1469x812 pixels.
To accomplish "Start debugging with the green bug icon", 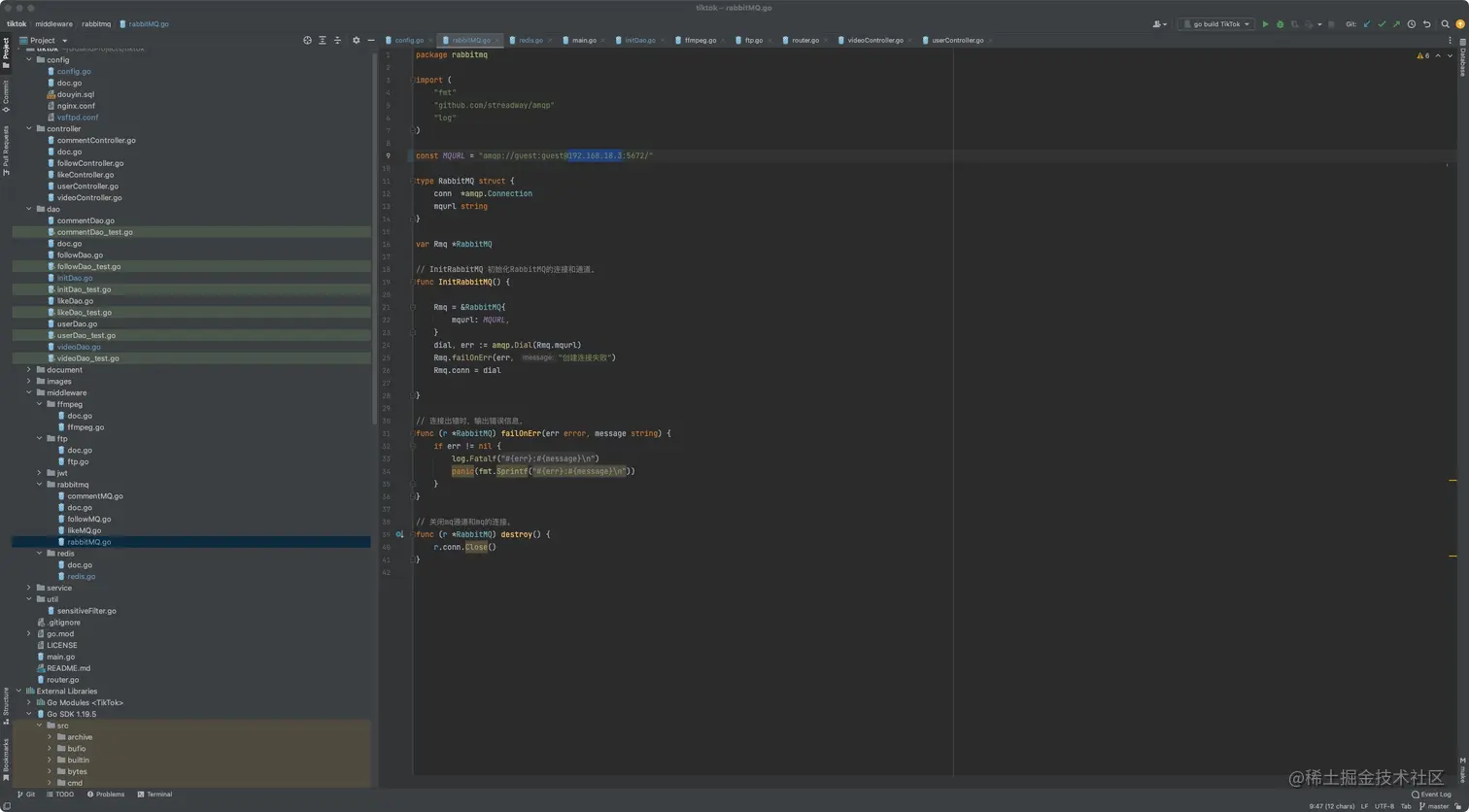I will click(1280, 24).
